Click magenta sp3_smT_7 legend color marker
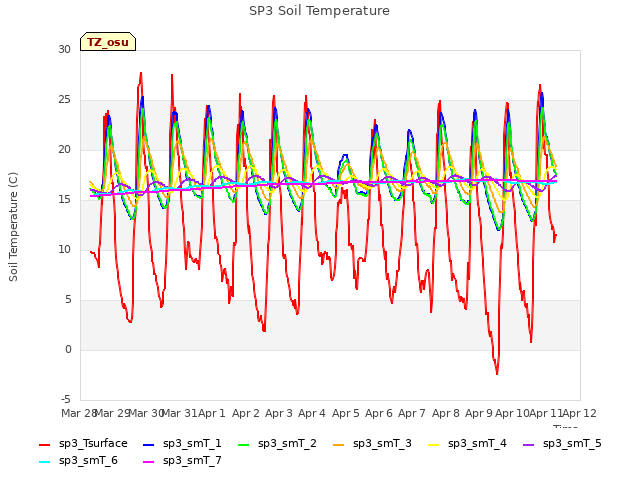 click(149, 462)
